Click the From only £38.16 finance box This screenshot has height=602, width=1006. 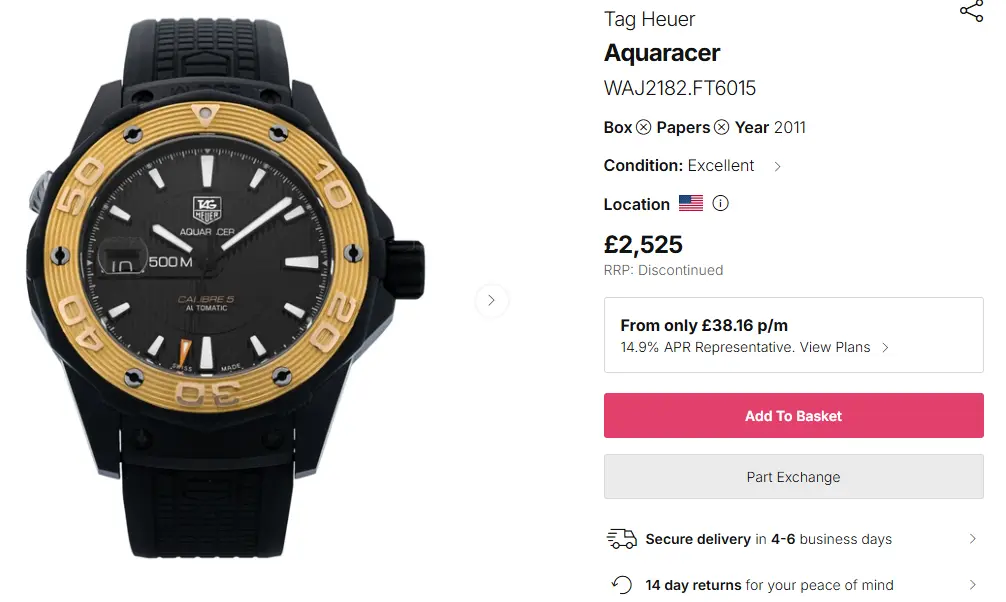[793, 335]
